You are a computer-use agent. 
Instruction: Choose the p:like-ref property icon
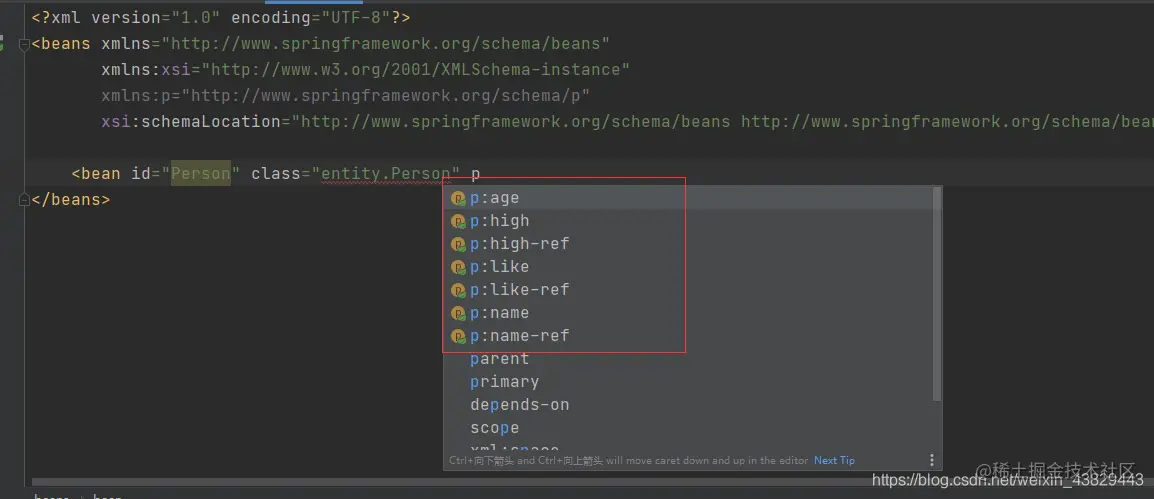459,290
